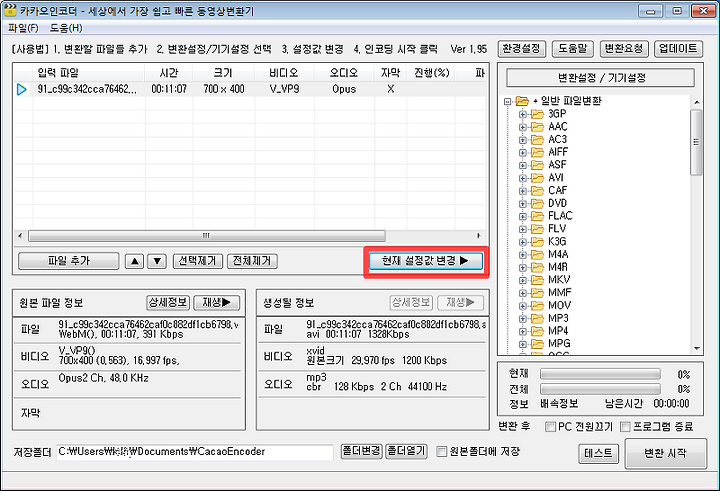Viewport: 720px width, 491px height.
Task: Expand the ASF folder node
Action: click(523, 165)
